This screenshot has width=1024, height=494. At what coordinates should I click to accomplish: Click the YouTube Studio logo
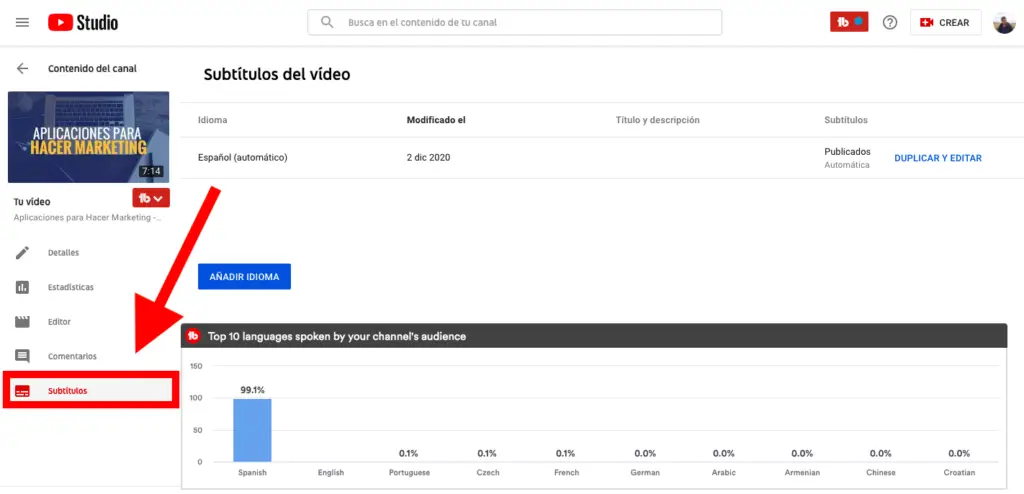point(83,22)
